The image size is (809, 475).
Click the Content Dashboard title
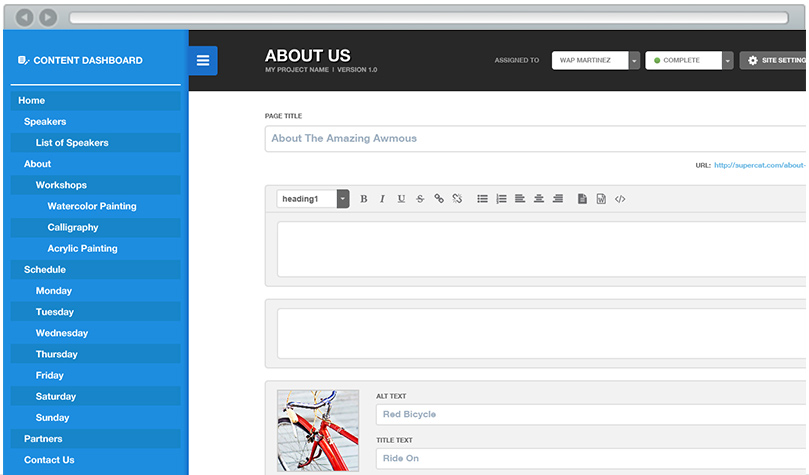(88, 60)
